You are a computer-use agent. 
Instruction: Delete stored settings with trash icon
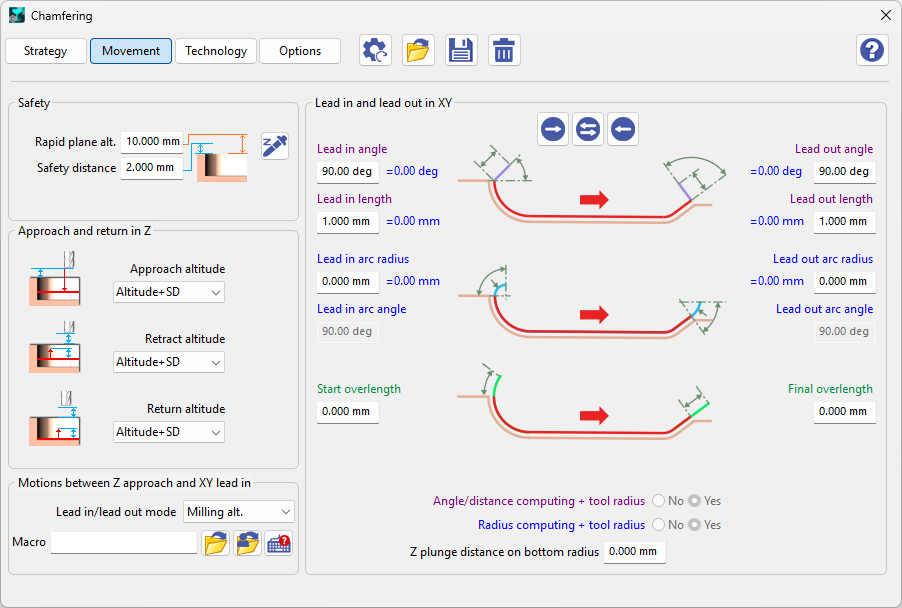504,49
